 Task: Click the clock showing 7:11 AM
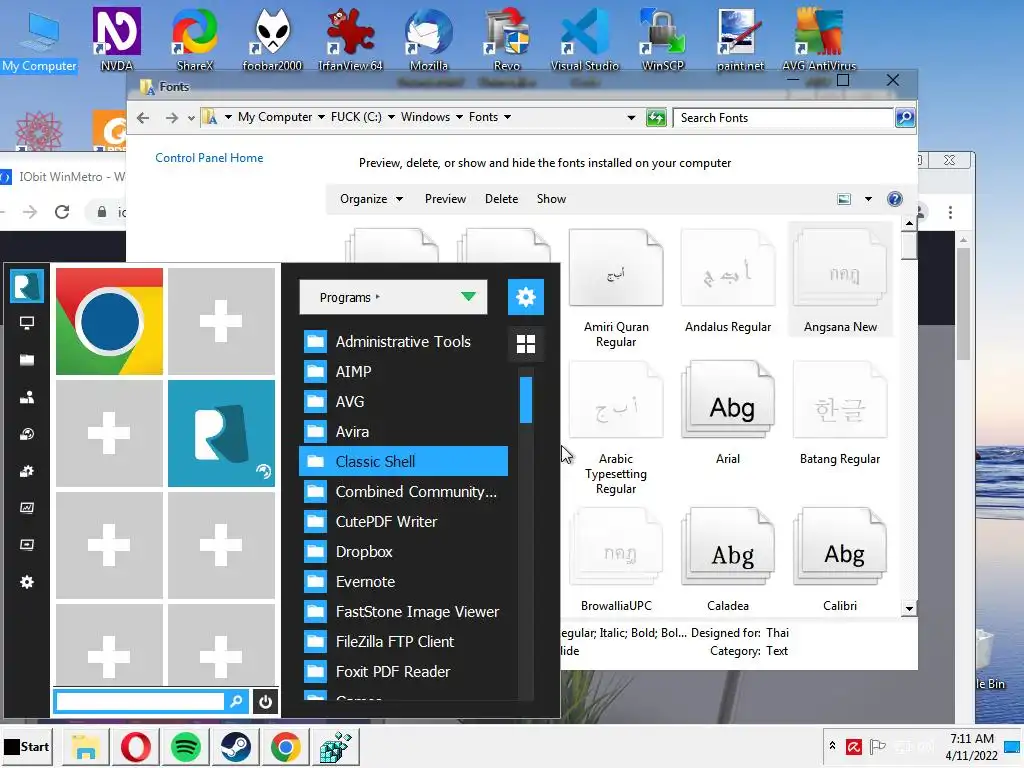click(972, 739)
